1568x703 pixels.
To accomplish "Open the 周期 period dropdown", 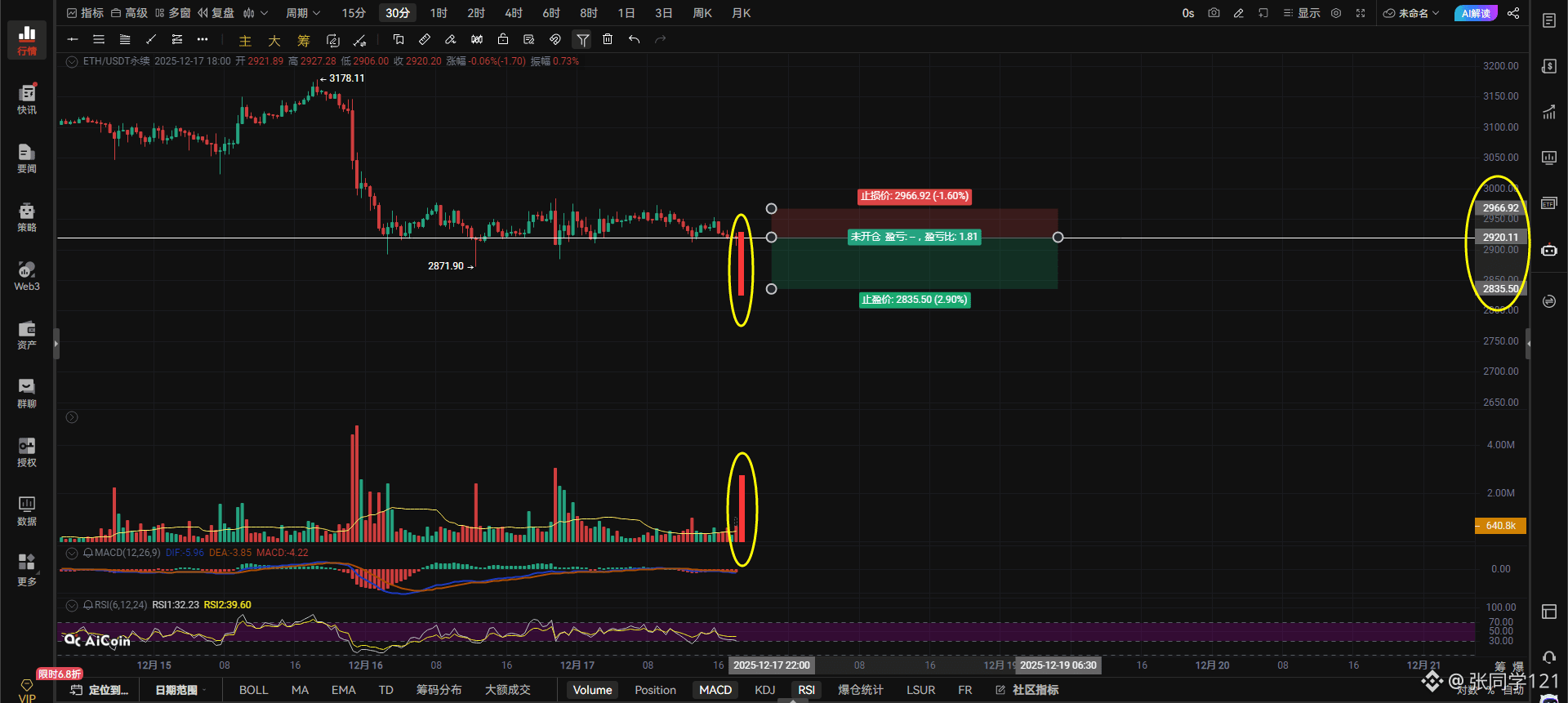I will coord(303,13).
